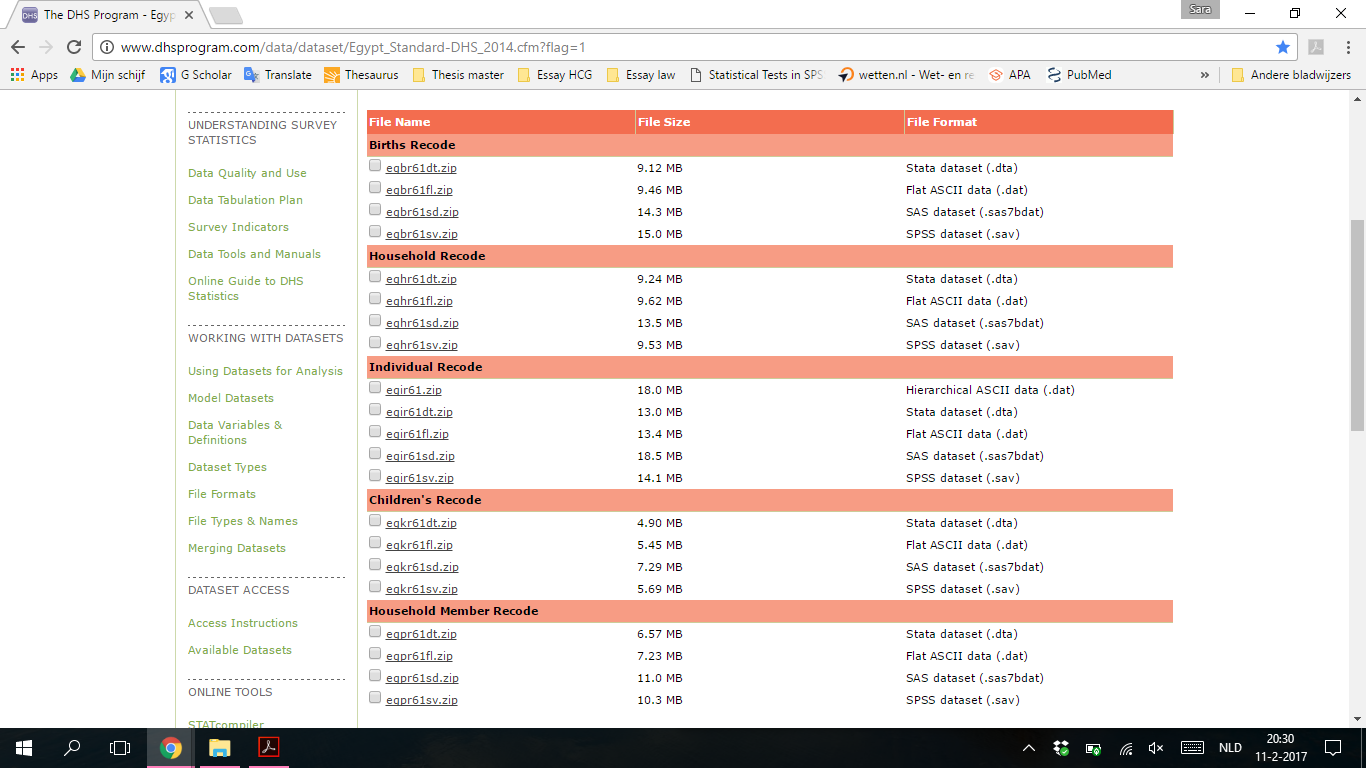Open the Translate bookmark
This screenshot has height=768, width=1366.
coord(278,75)
